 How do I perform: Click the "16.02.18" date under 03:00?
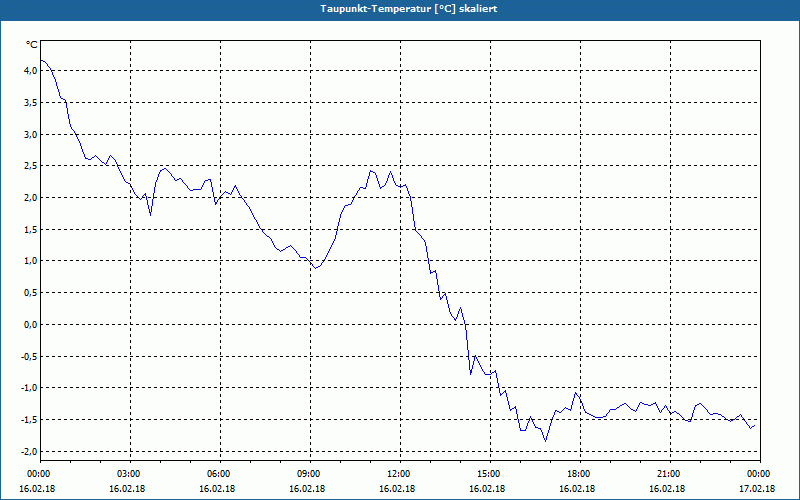tap(127, 489)
